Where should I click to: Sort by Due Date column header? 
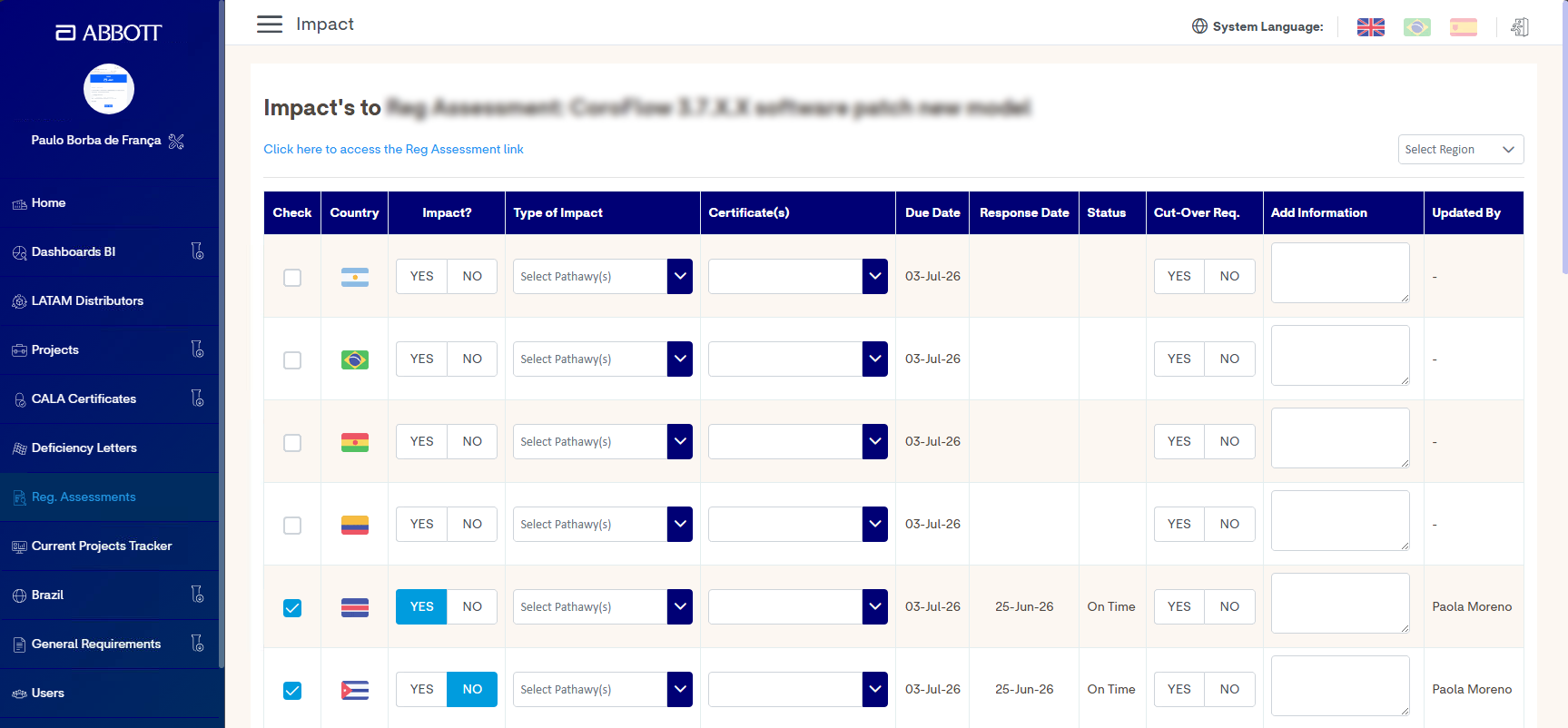(x=932, y=212)
